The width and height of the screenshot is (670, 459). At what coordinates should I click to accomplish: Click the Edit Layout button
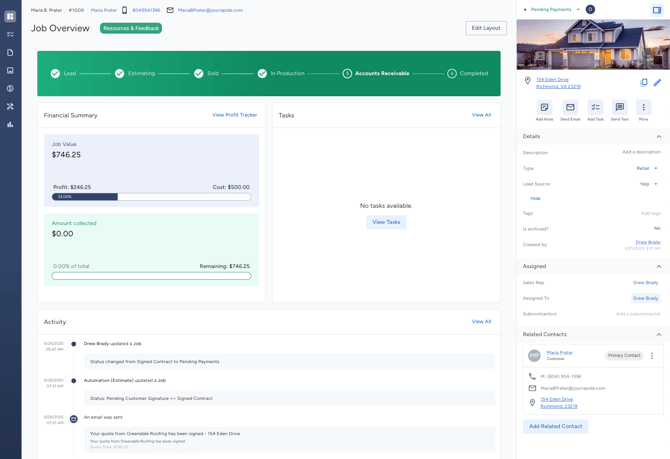point(486,28)
